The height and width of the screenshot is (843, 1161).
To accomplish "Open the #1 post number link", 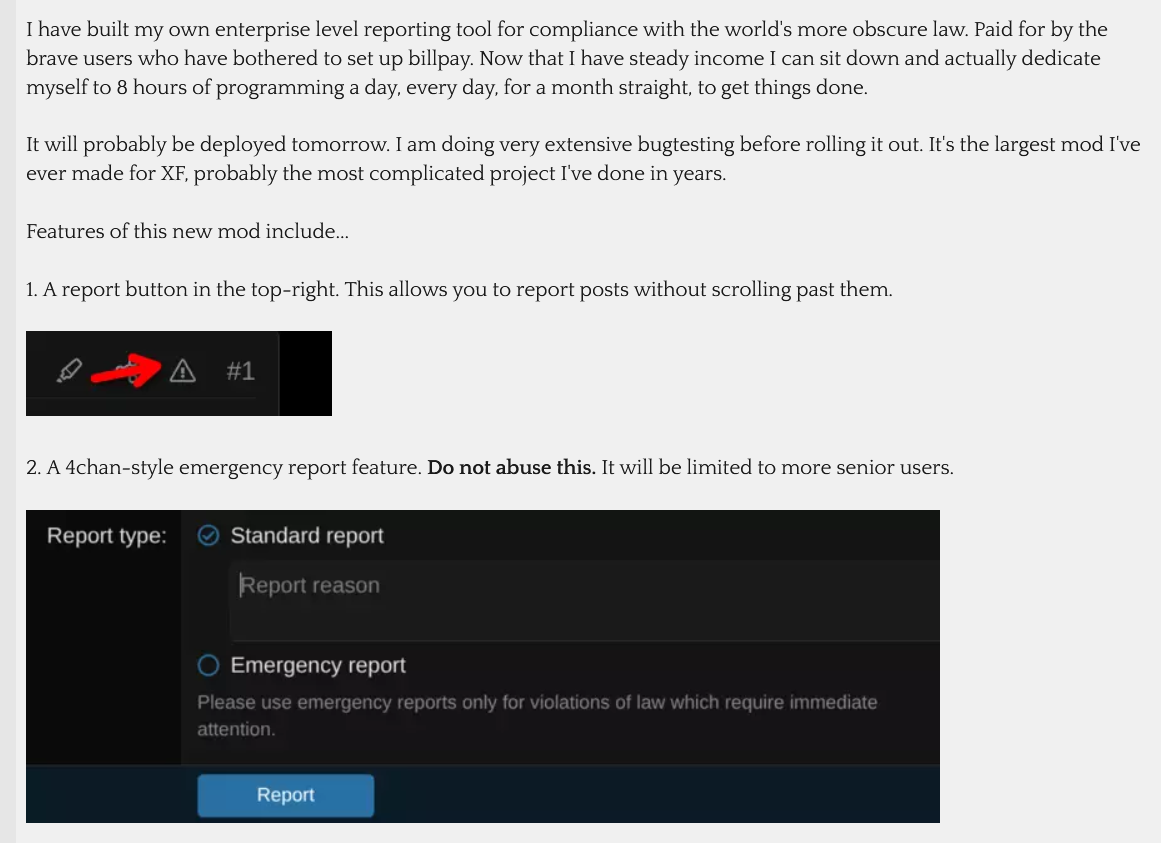I will click(x=240, y=372).
